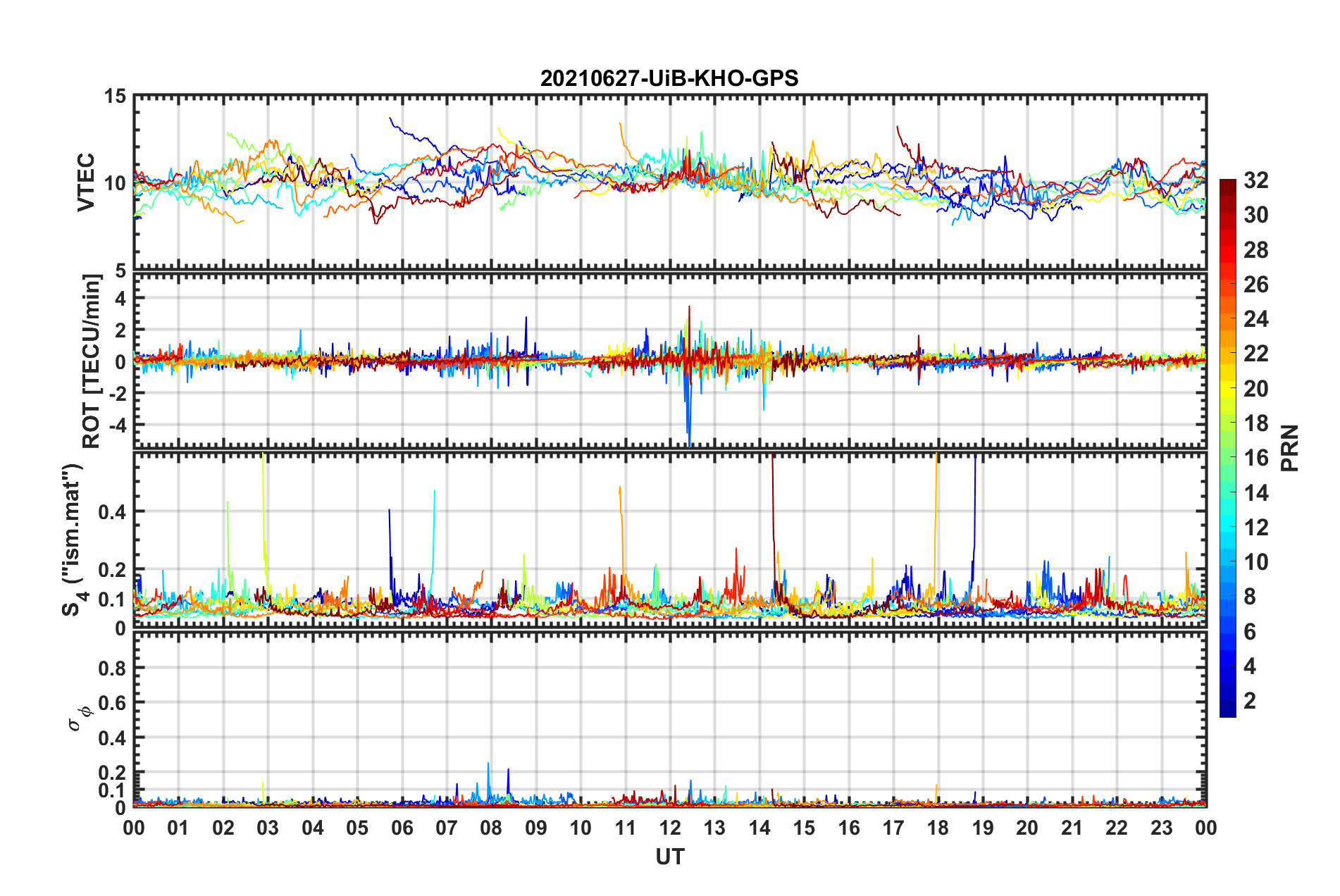Click x-axis tick label 23
The image size is (1340, 896).
tap(1161, 828)
